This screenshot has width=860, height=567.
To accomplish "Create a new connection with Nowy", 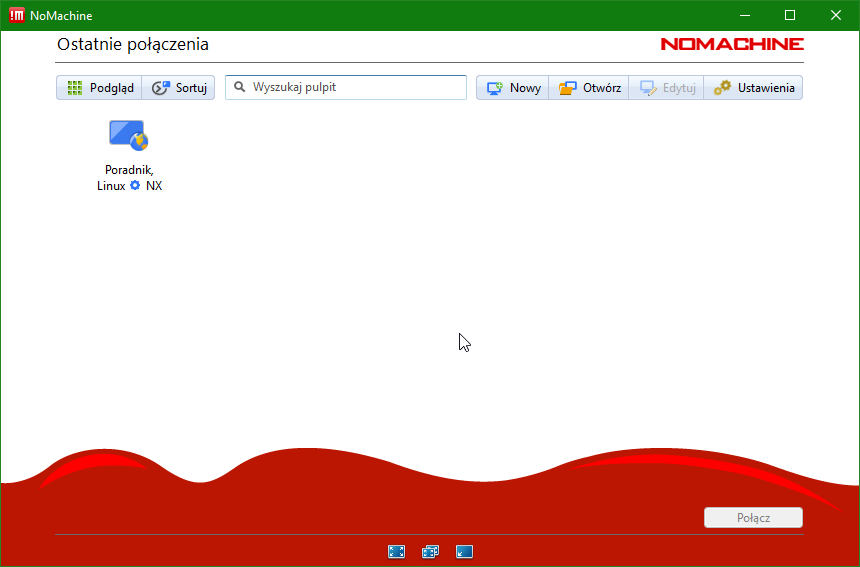I will tap(513, 88).
